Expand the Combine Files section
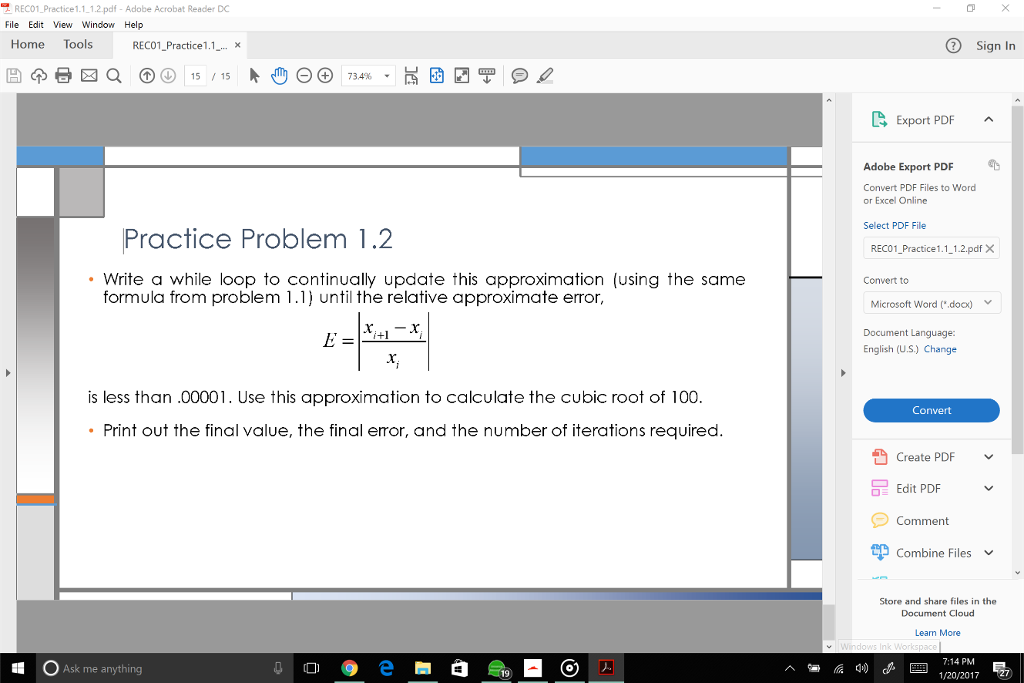This screenshot has height=683, width=1024. coord(988,552)
